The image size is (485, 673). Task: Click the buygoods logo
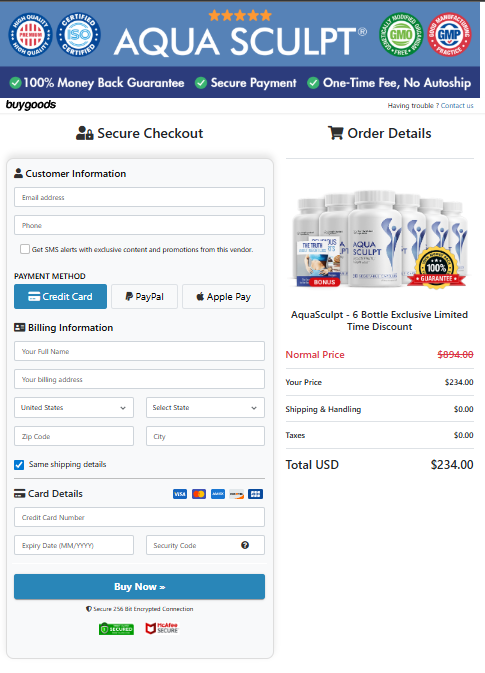click(31, 105)
